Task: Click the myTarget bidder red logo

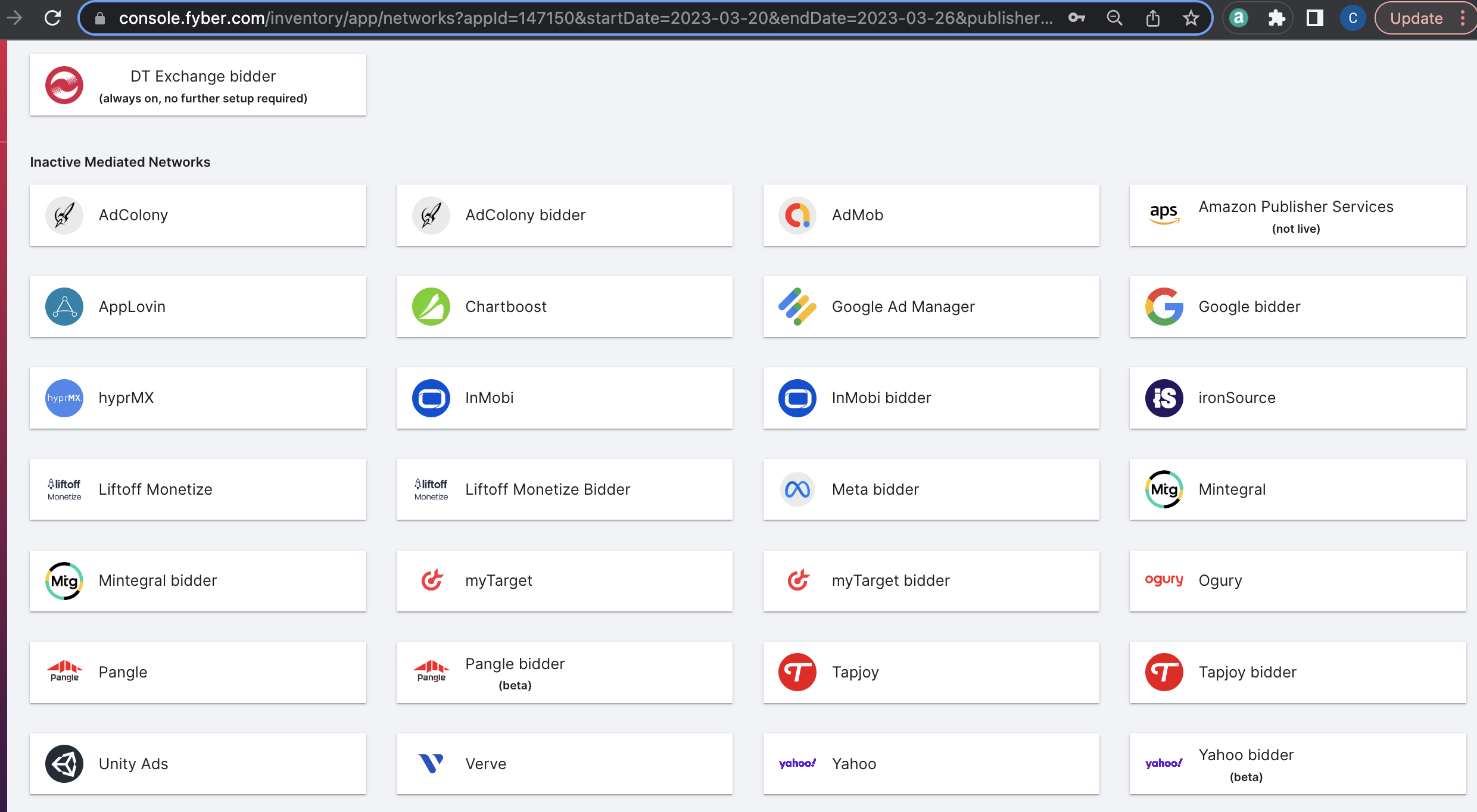Action: coord(798,580)
